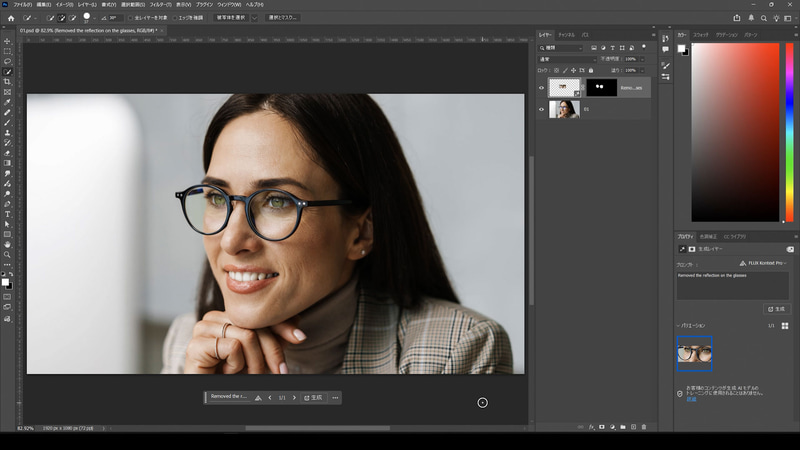Image resolution: width=800 pixels, height=450 pixels.
Task: Collapse the バリエーション section
Action: pyautogui.click(x=679, y=325)
